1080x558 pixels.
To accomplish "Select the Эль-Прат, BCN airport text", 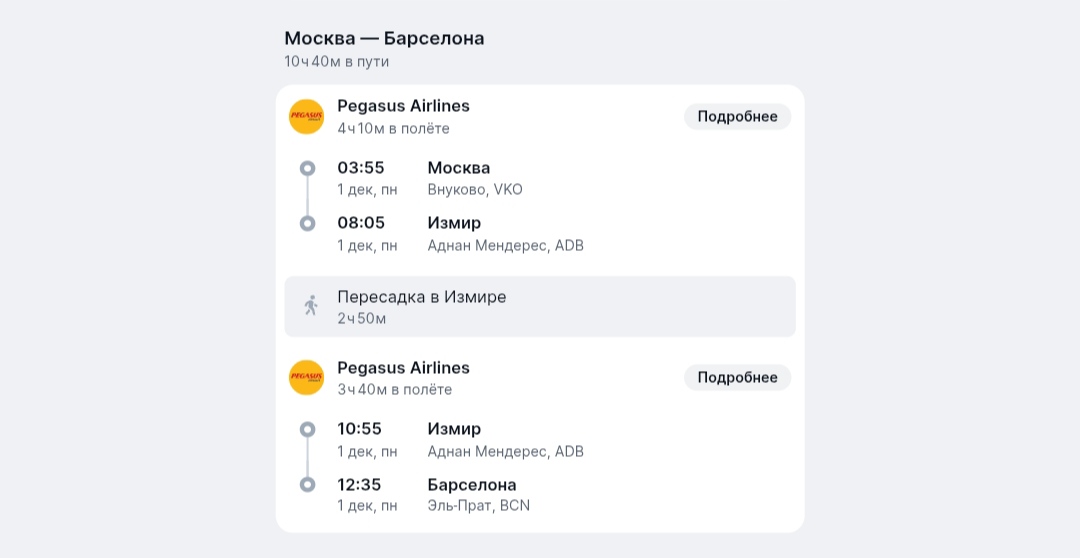I will [478, 506].
